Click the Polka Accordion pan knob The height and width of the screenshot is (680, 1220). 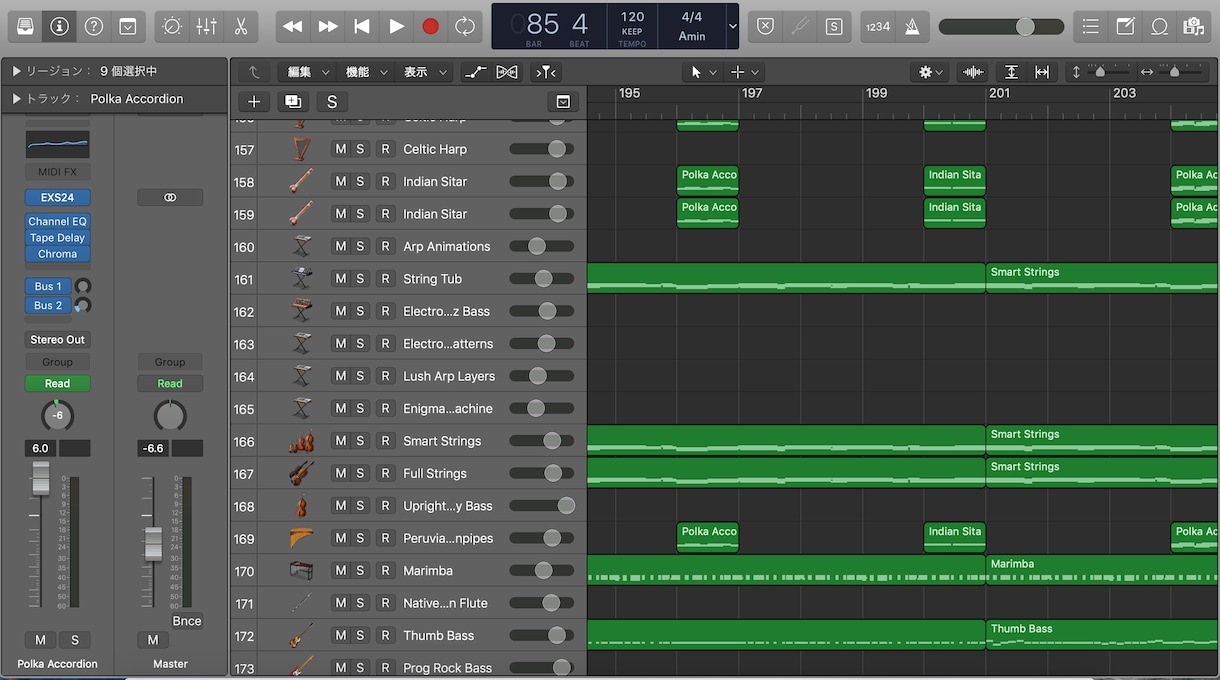[57, 416]
